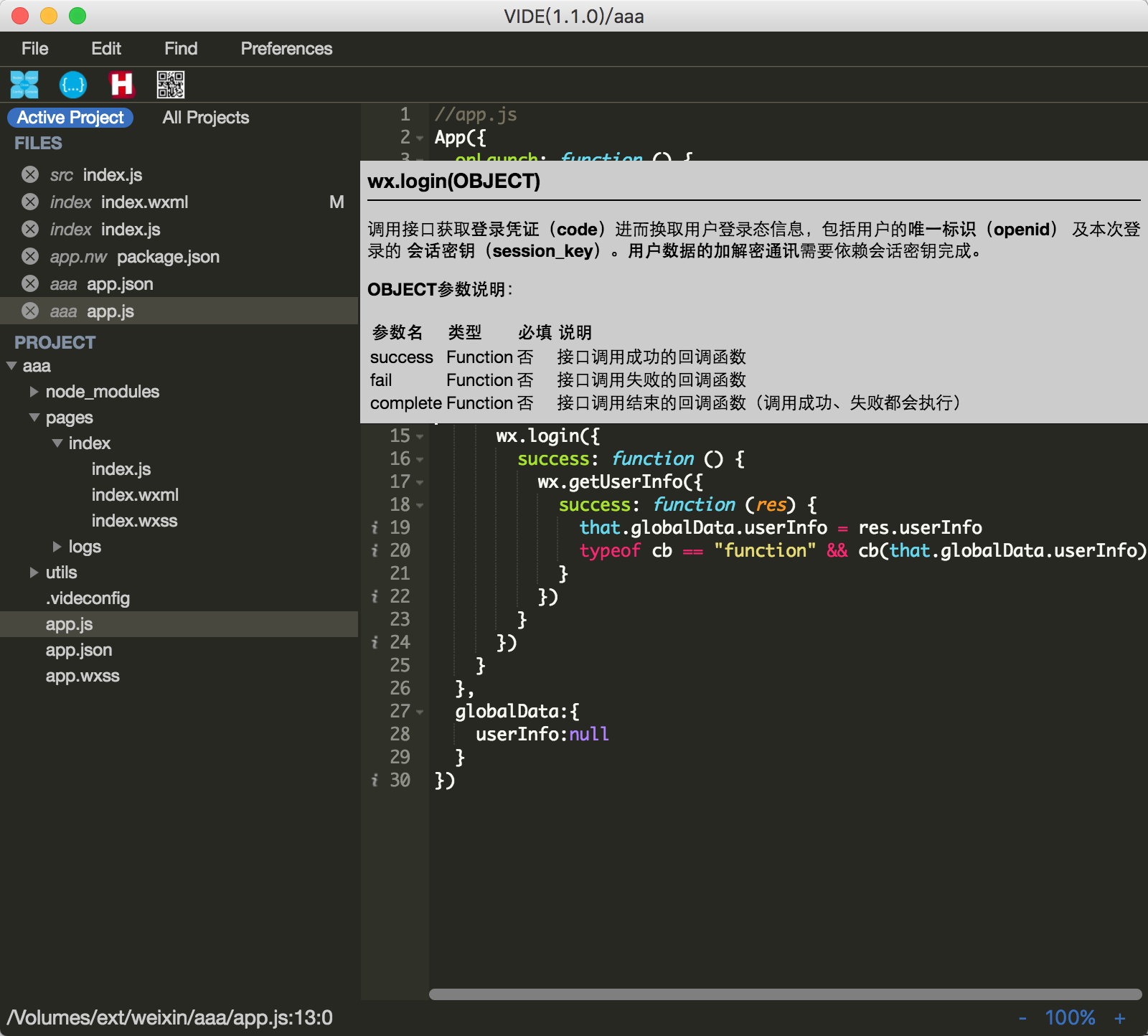Viewport: 1148px width, 1036px height.
Task: Decrease zoom with the minus button
Action: click(1022, 1017)
